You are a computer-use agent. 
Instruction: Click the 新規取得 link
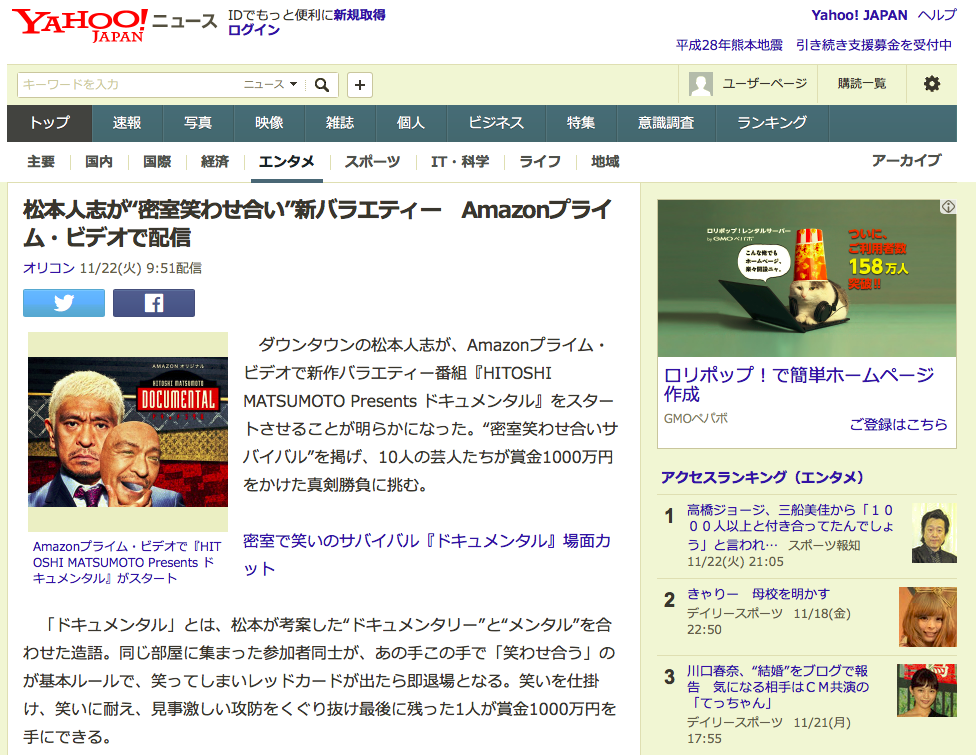359,15
